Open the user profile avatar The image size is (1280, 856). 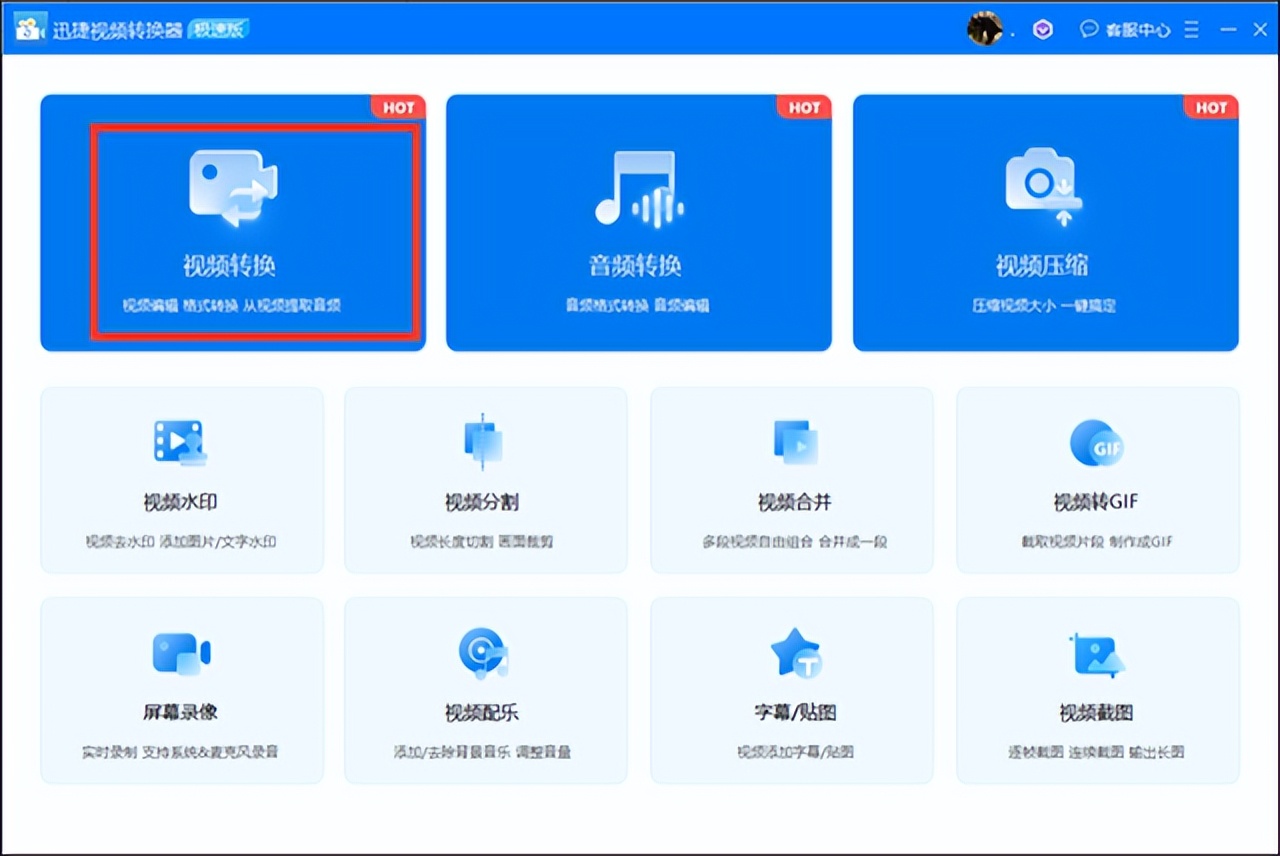tap(985, 29)
